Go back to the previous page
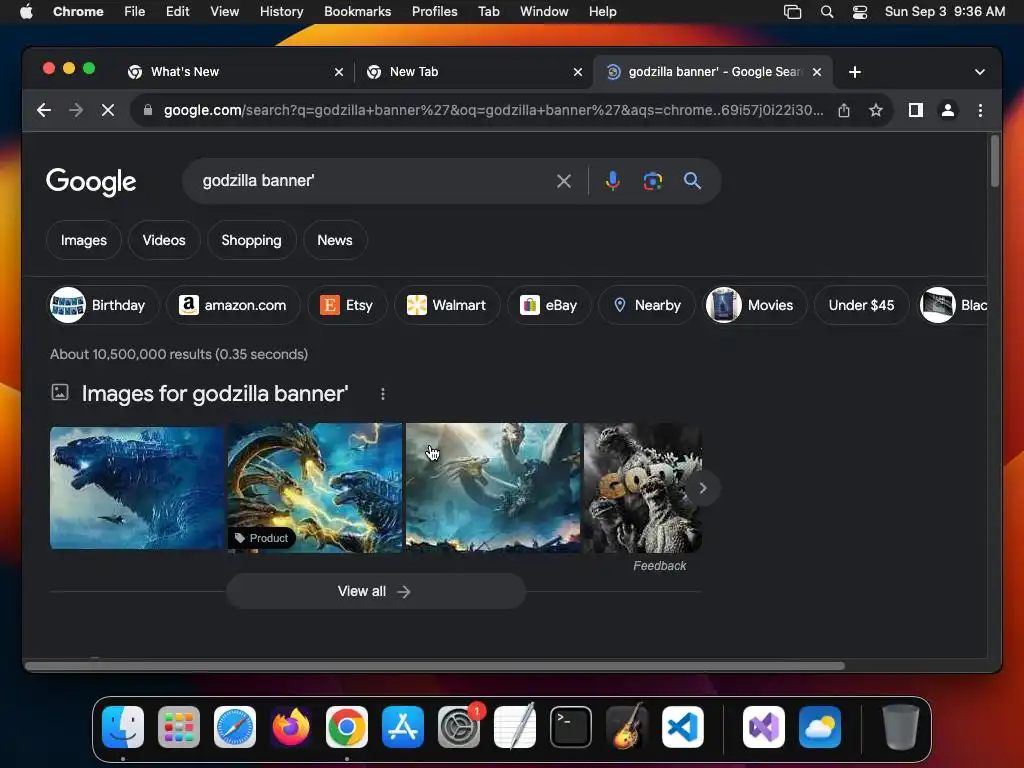This screenshot has width=1024, height=768. [44, 110]
